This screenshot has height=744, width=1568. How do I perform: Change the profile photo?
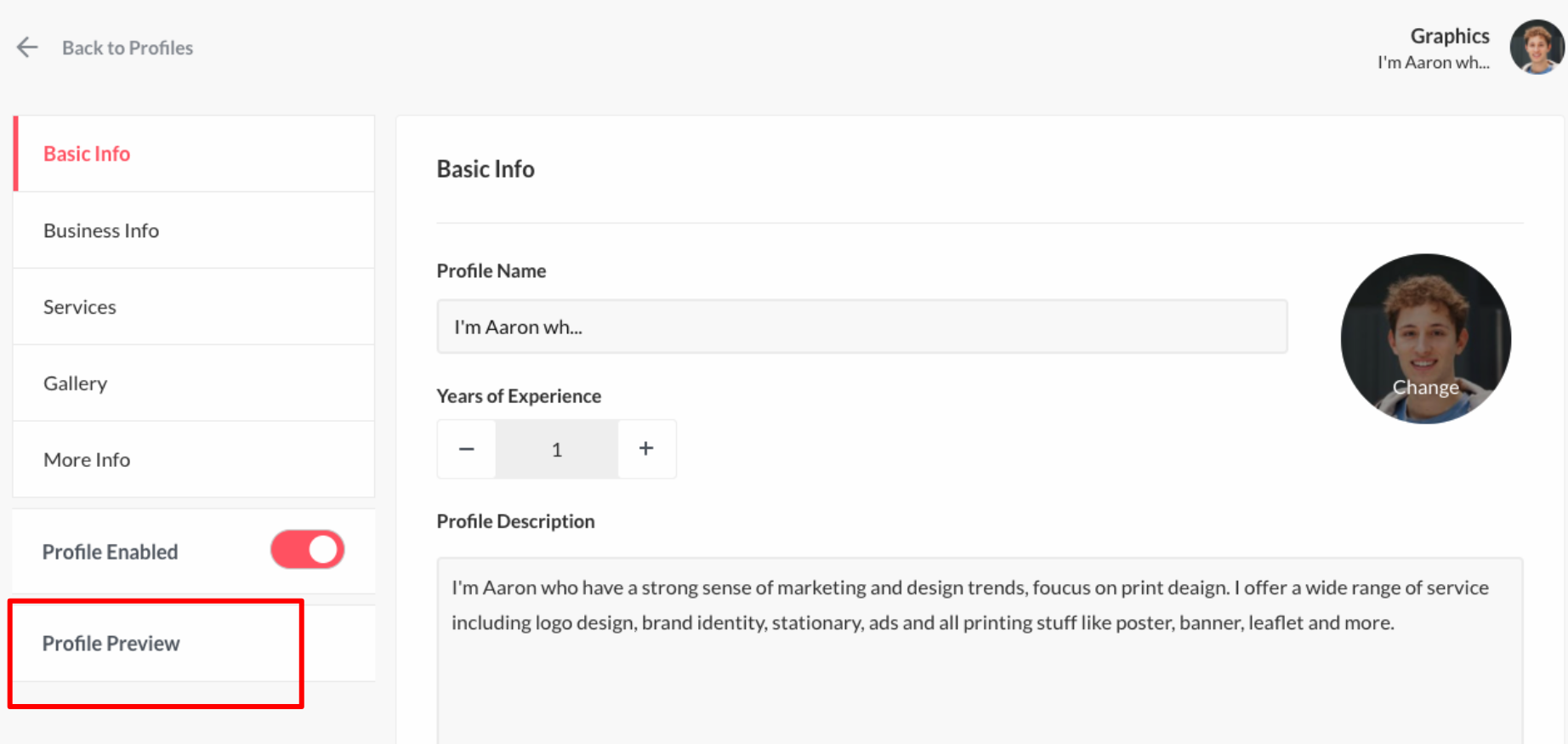[x=1426, y=338]
